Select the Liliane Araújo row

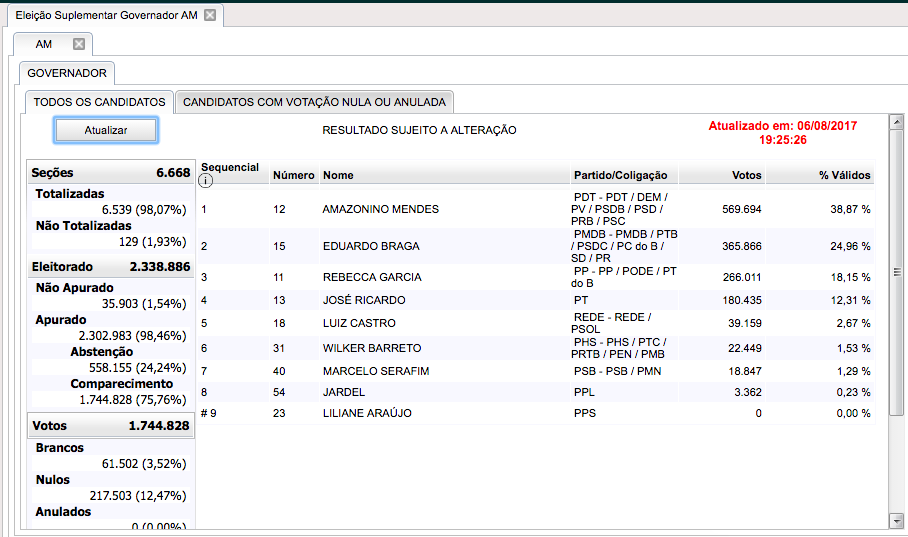pos(367,413)
